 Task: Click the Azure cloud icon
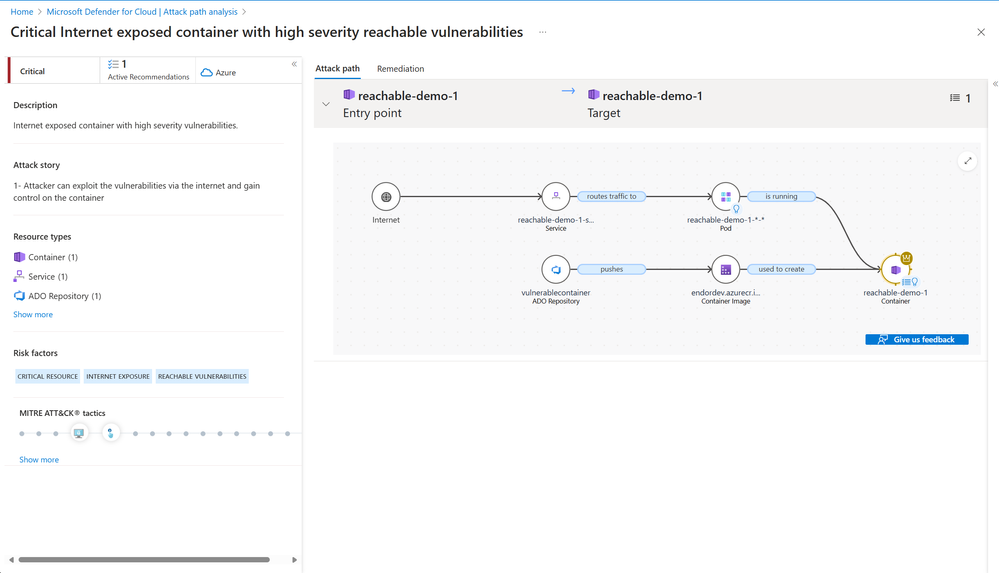click(x=206, y=73)
